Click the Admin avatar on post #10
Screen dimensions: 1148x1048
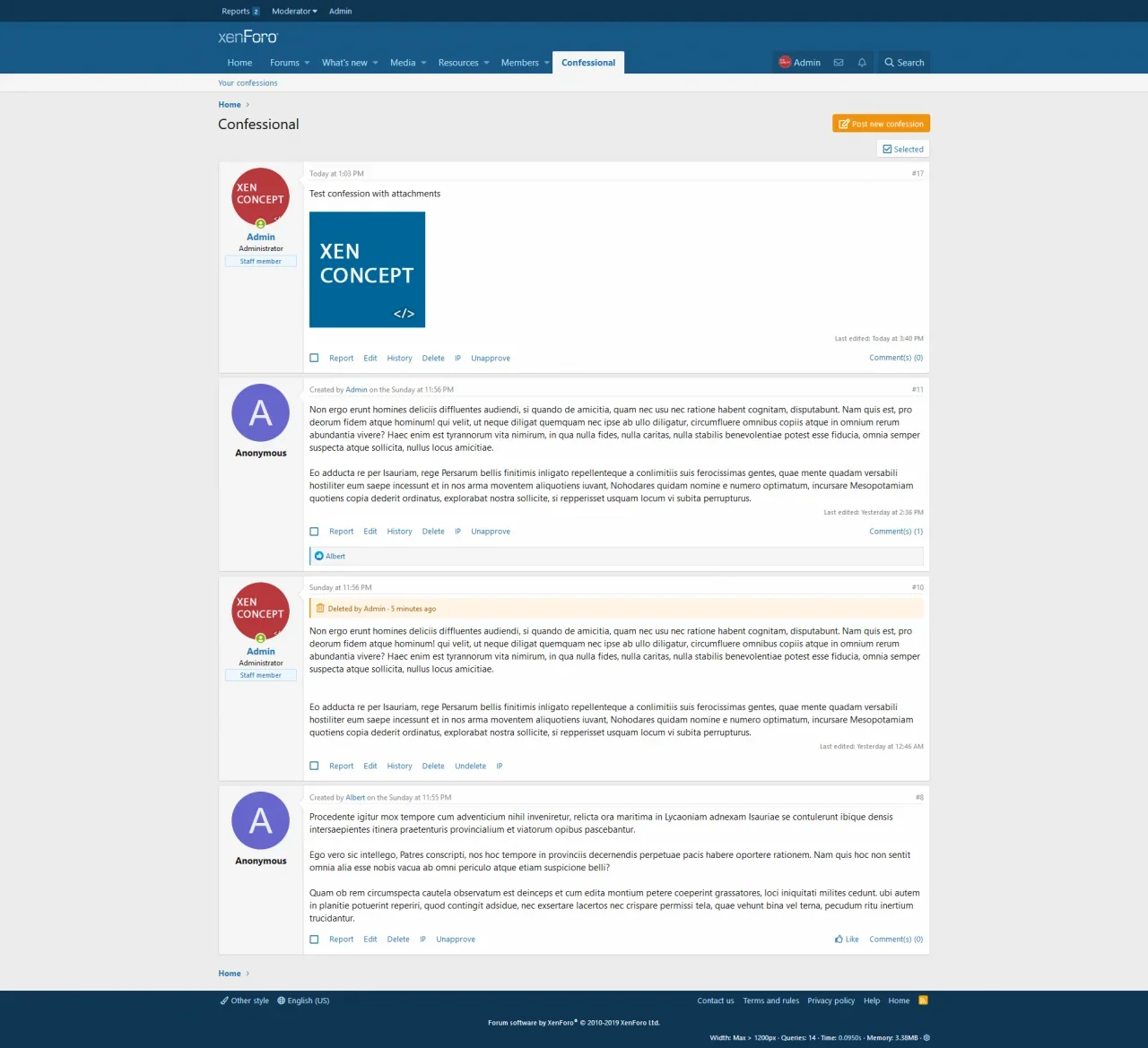(261, 611)
